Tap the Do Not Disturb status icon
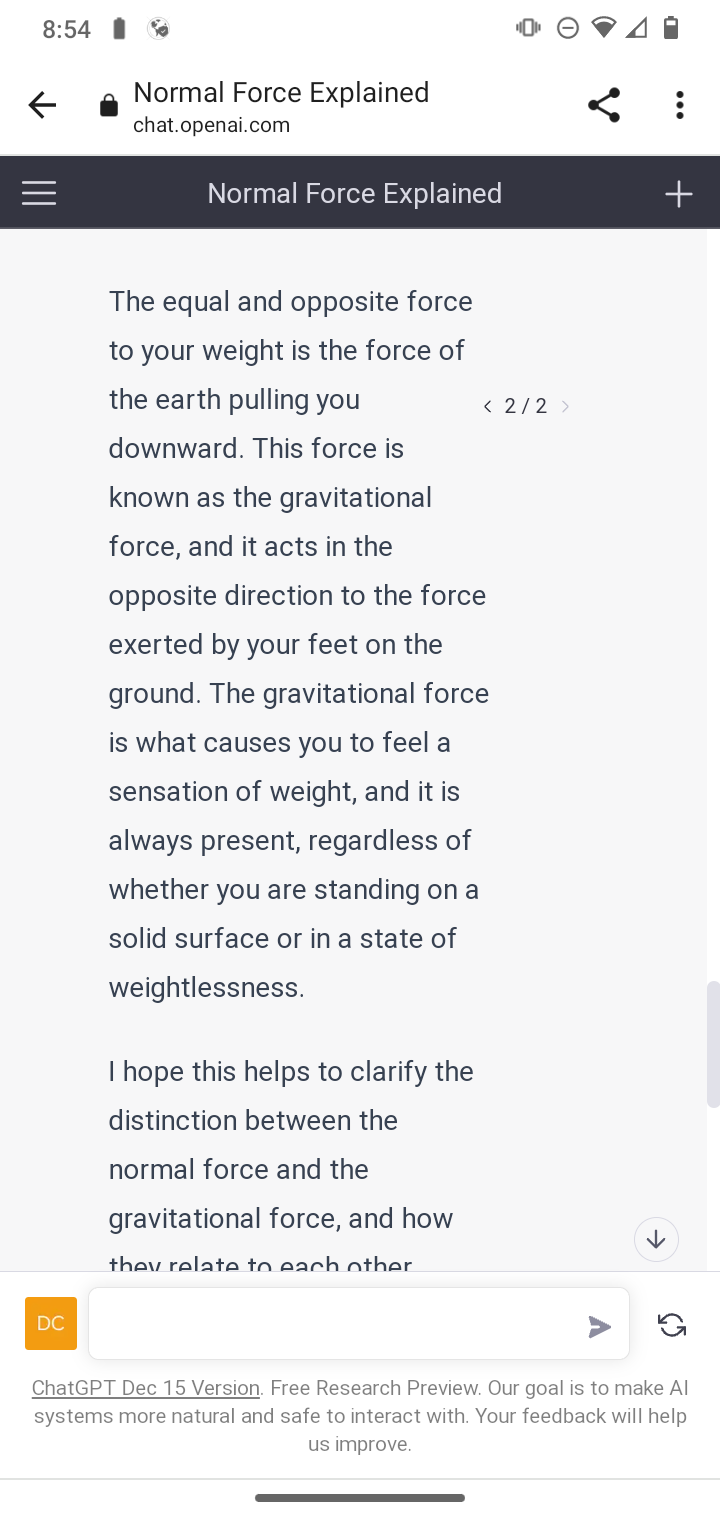Viewport: 720px width, 1520px height. point(567,28)
